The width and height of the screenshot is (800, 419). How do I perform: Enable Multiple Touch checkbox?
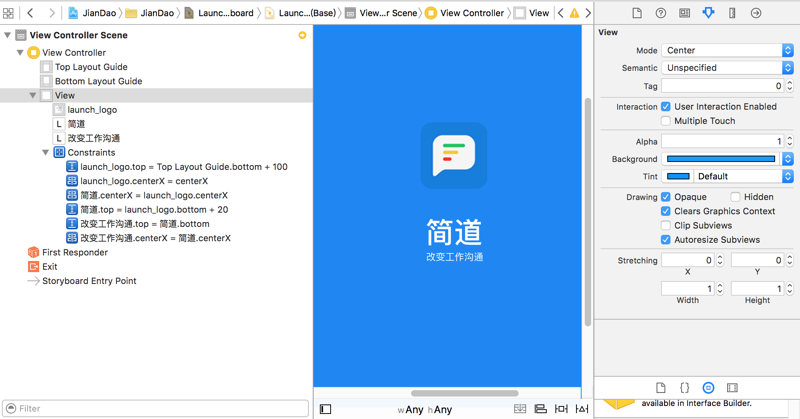[x=666, y=121]
